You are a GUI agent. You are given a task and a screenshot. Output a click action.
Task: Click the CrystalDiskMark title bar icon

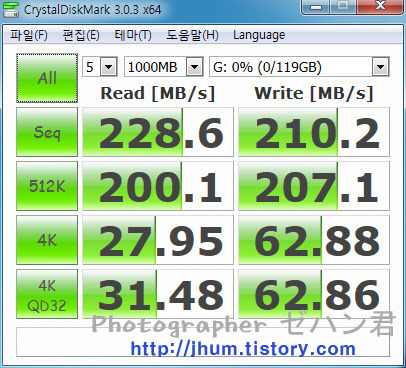pyautogui.click(x=11, y=9)
